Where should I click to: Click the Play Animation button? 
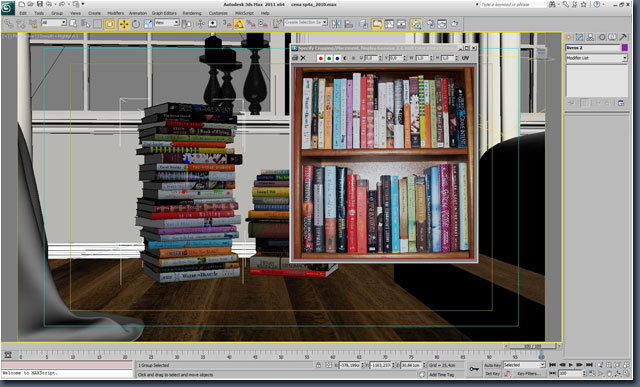571,365
